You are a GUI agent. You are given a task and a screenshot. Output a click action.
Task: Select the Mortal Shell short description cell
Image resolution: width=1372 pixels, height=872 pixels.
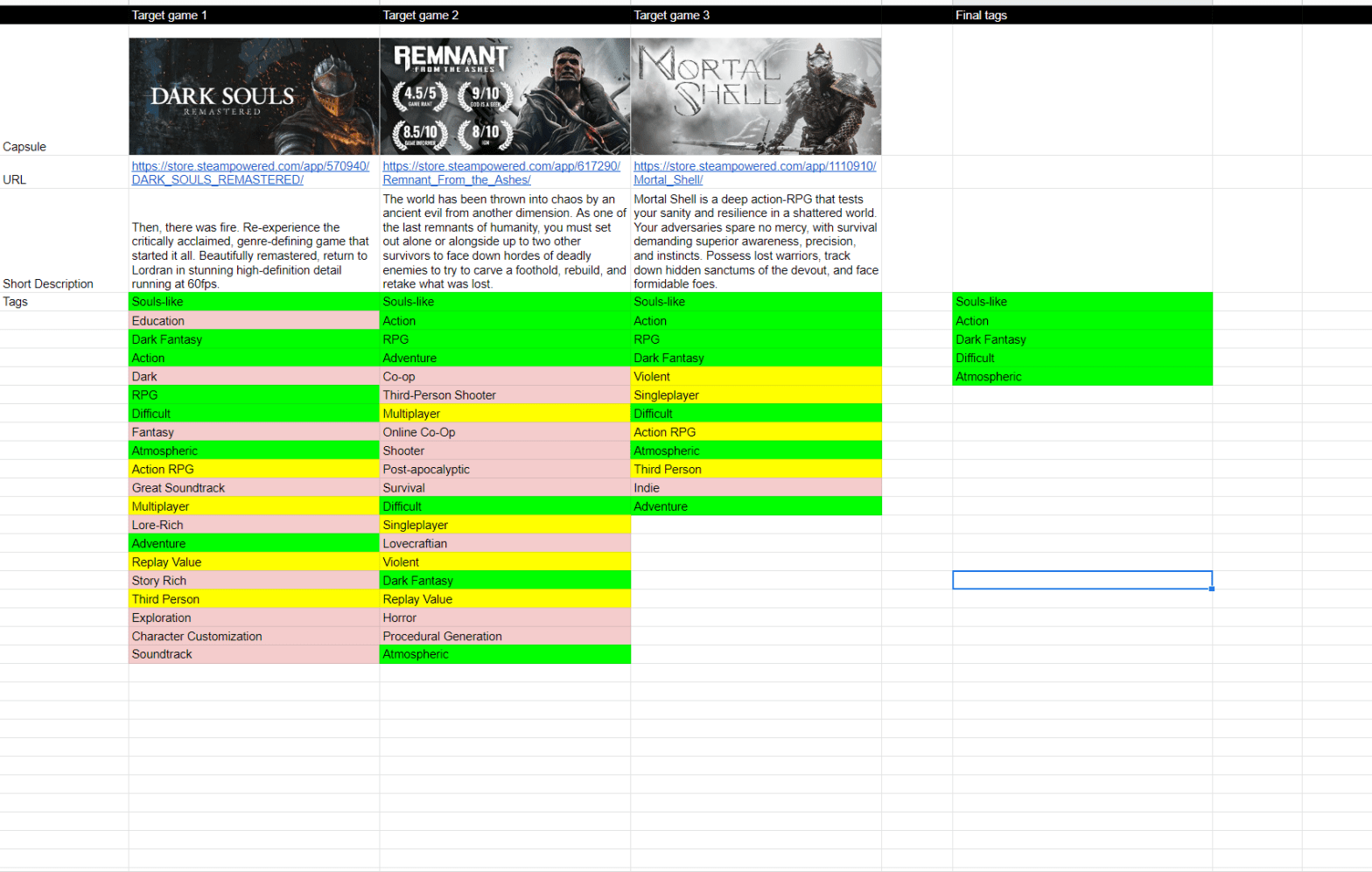tap(756, 241)
